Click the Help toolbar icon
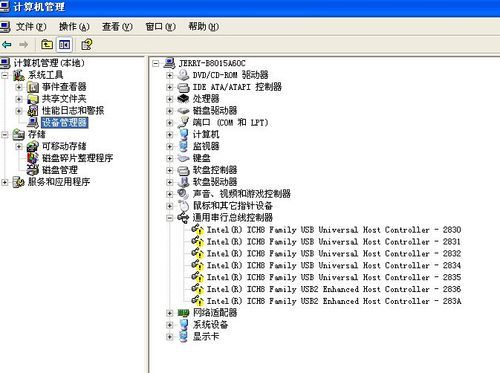Viewport: 500px width, 373px height. click(87, 44)
